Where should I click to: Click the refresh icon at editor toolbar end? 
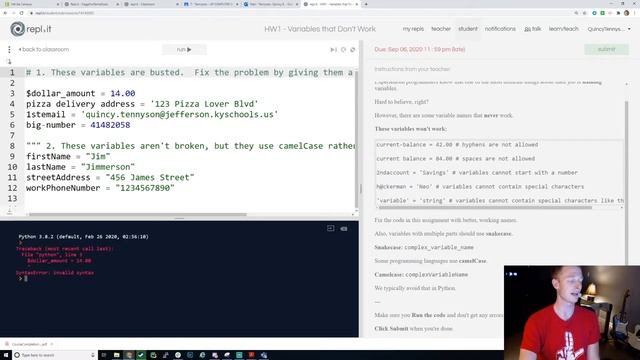click(353, 49)
